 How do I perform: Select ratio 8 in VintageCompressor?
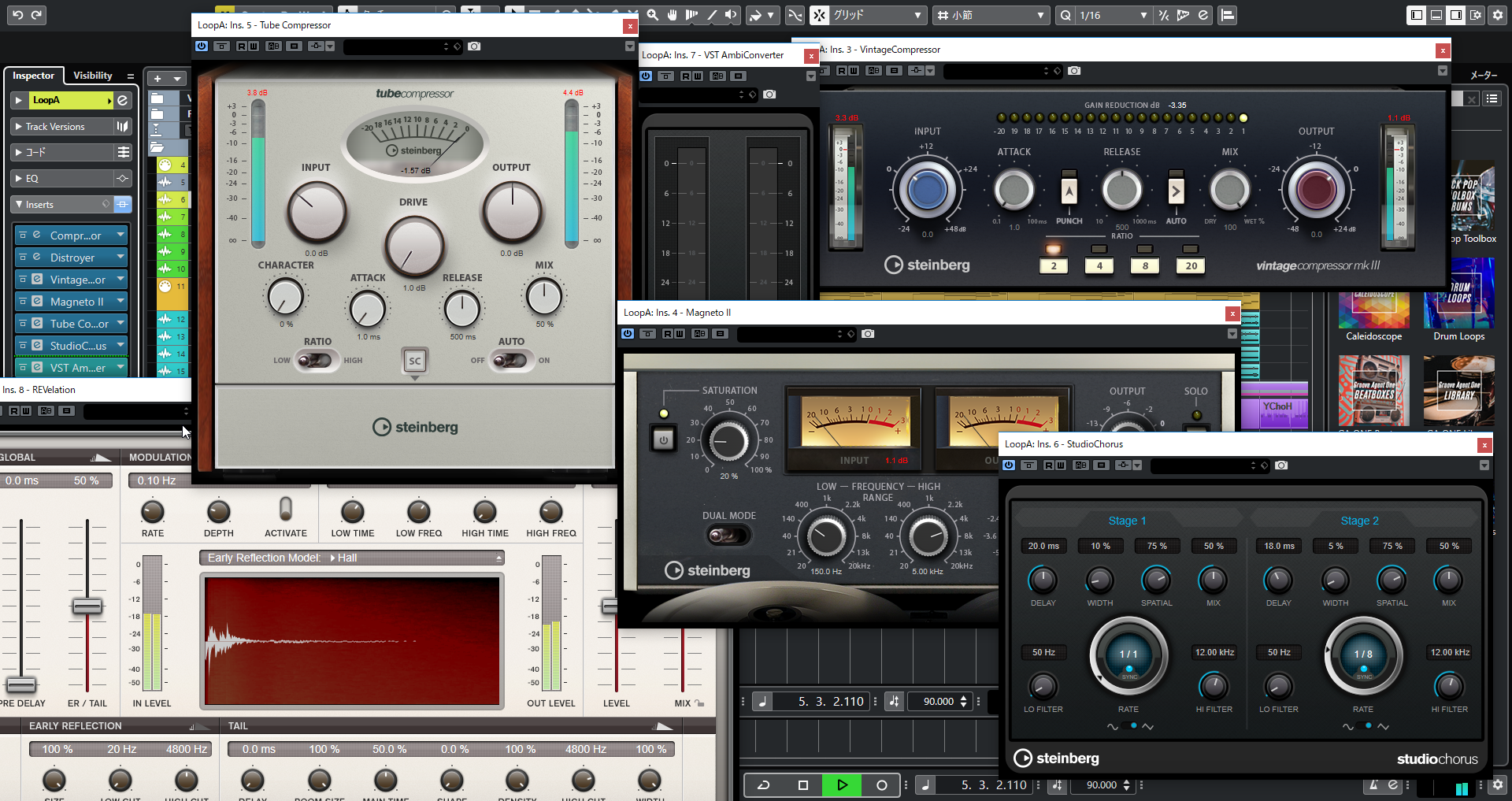click(x=1145, y=265)
